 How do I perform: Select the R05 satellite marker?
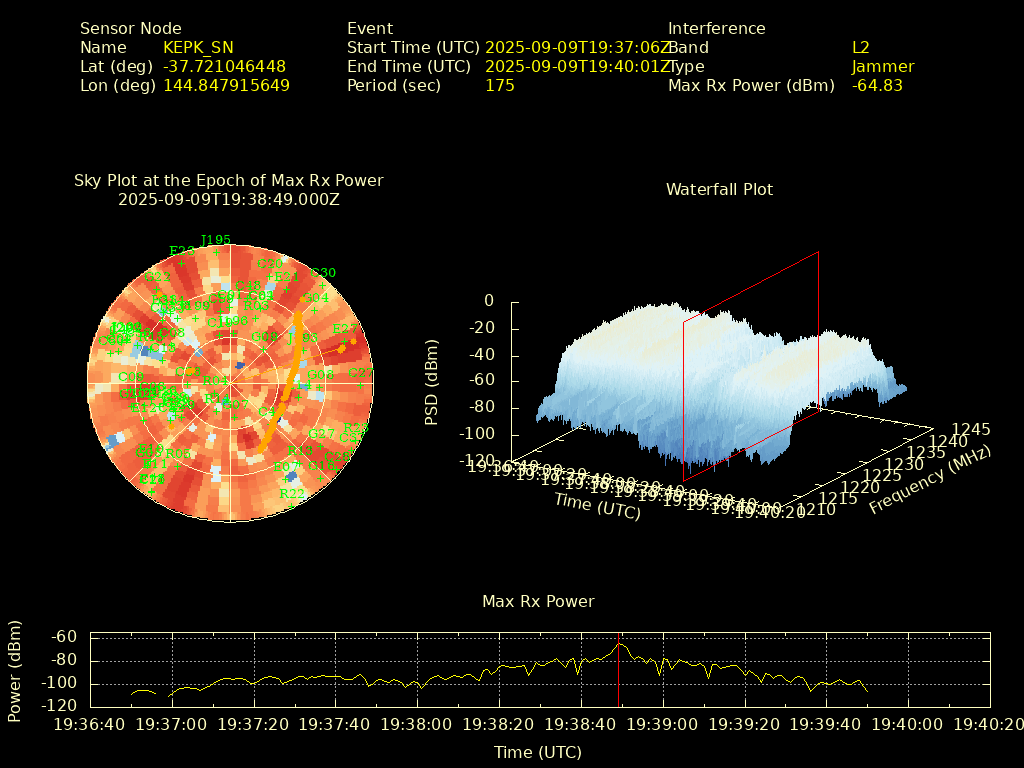(x=178, y=455)
